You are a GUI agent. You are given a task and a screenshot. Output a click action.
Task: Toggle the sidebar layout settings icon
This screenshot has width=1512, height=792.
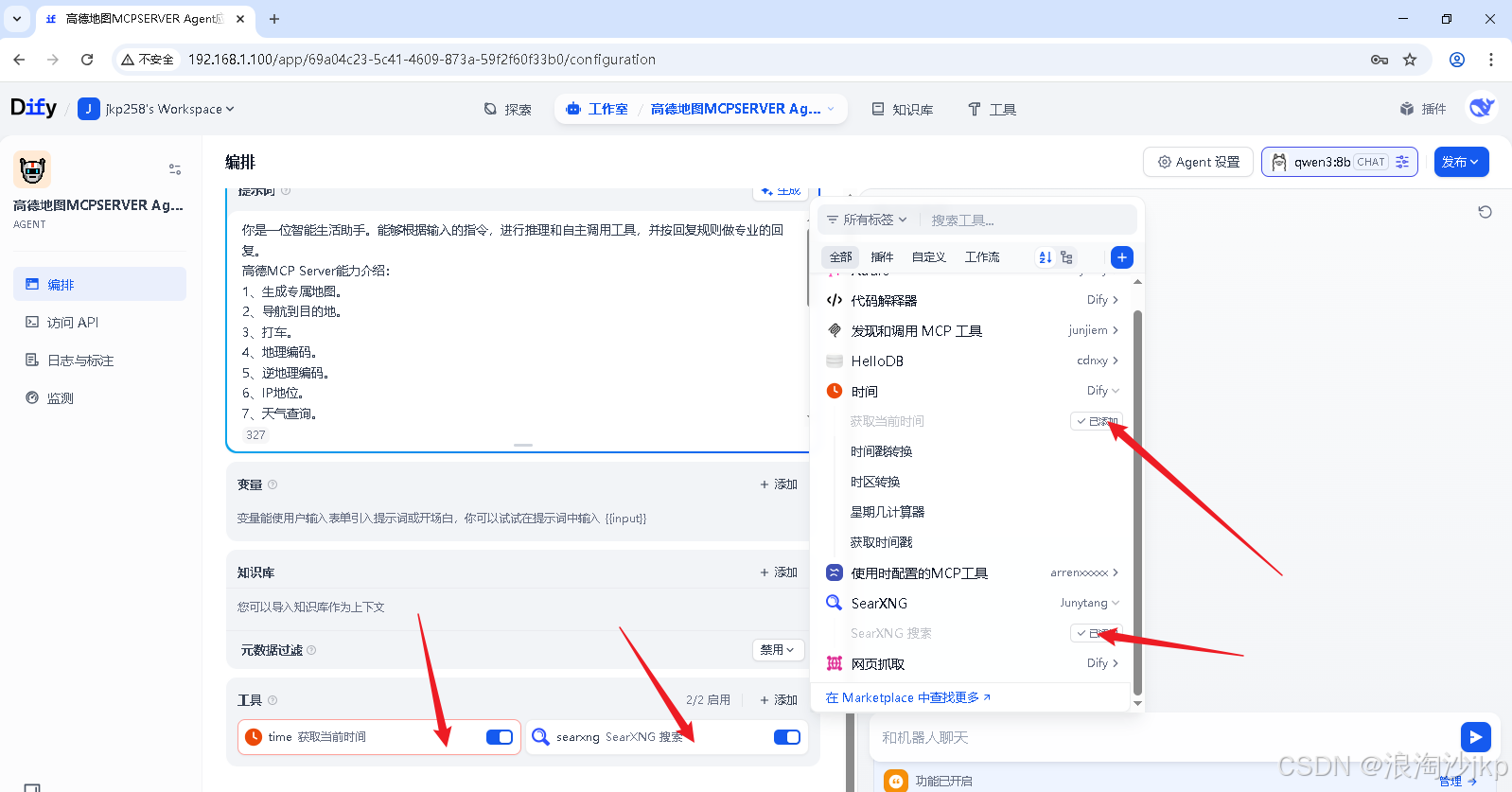coord(175,169)
